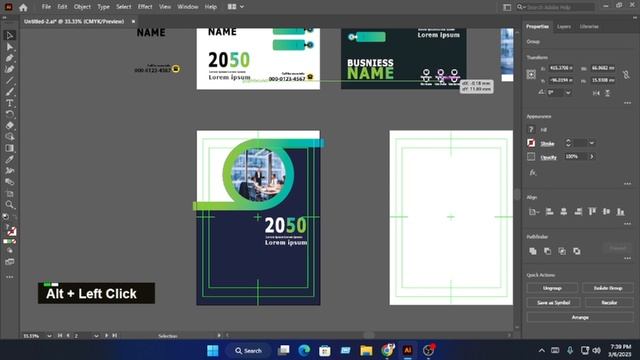
Task: Click the horizontal align right icon
Action: (578, 211)
